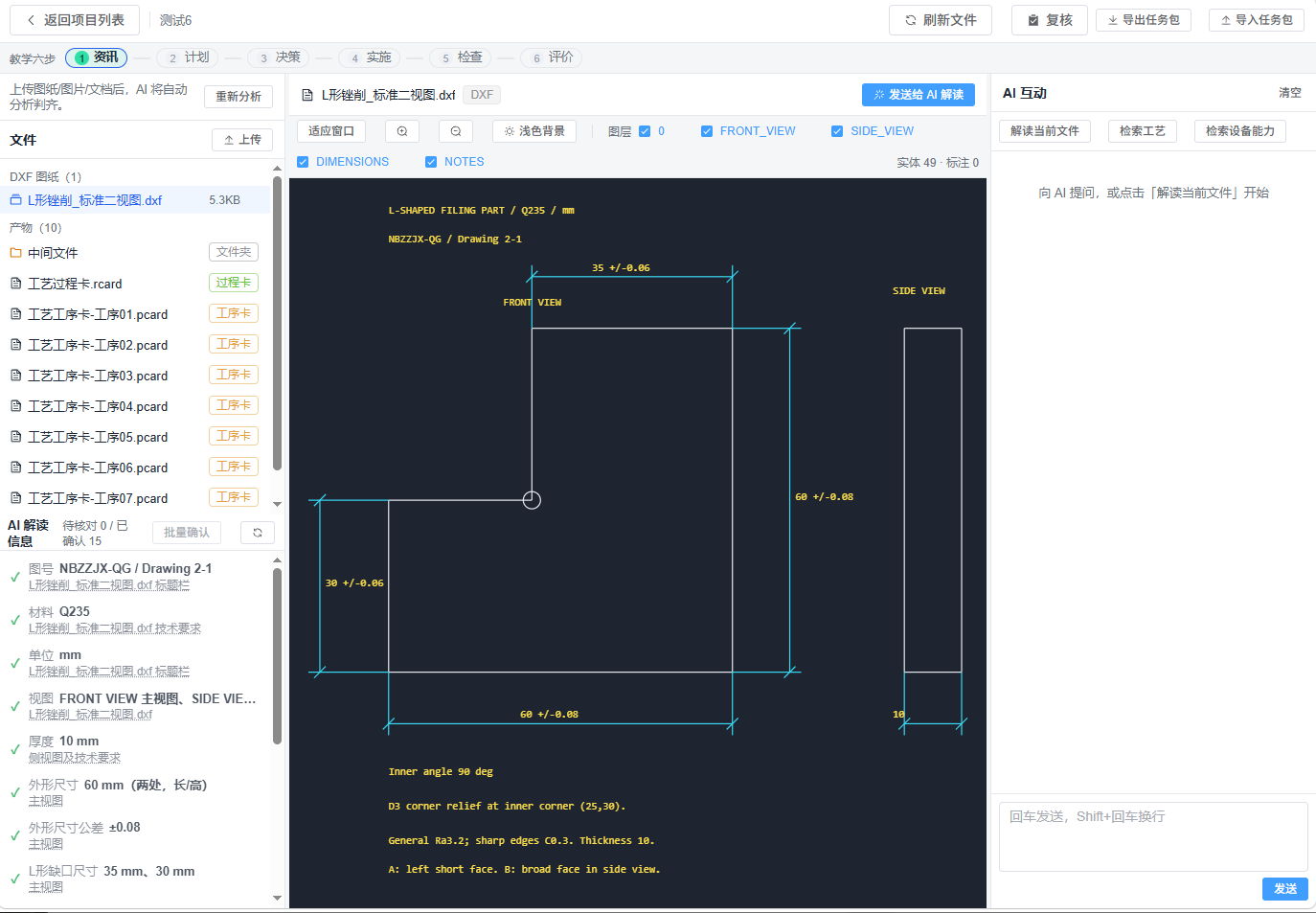
Task: Click the 上传 upload button
Action: [x=242, y=140]
